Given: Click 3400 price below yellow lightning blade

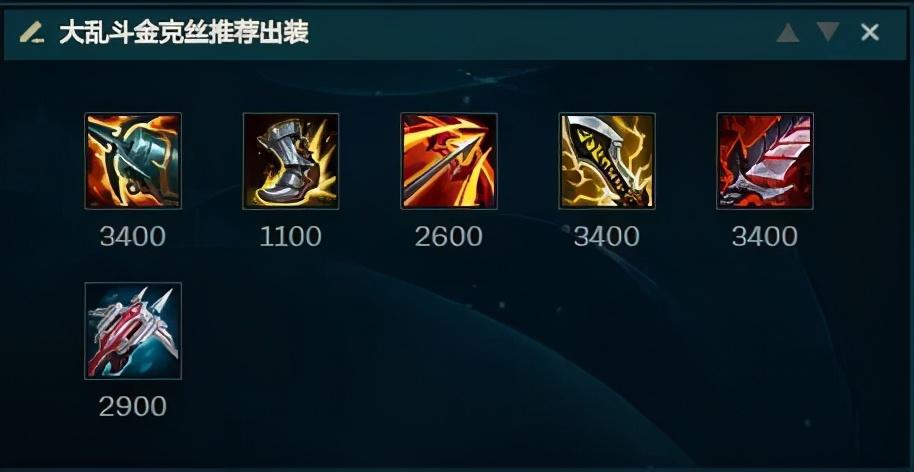Looking at the screenshot, I should pyautogui.click(x=606, y=237).
